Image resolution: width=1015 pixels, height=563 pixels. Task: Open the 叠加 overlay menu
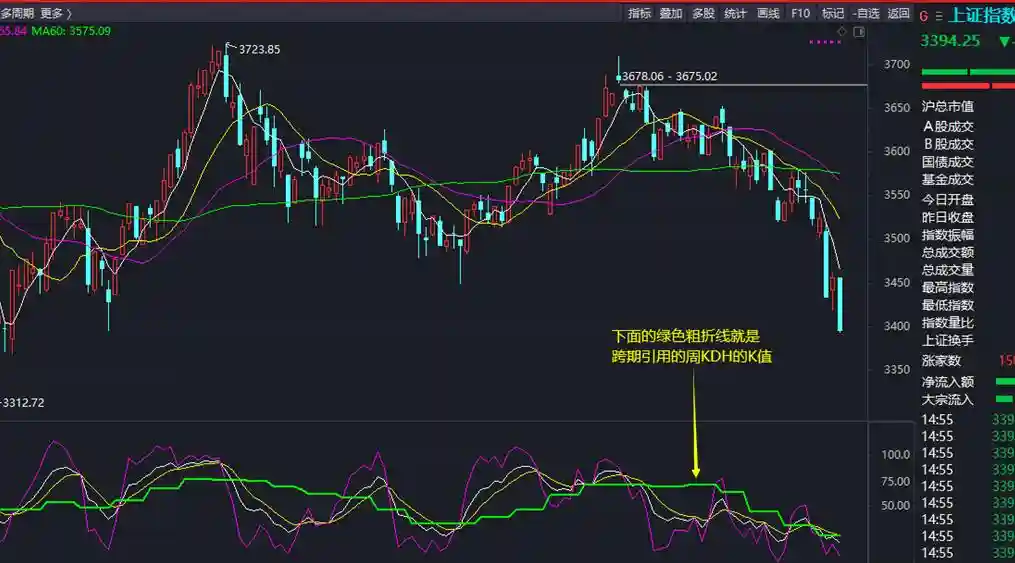671,13
